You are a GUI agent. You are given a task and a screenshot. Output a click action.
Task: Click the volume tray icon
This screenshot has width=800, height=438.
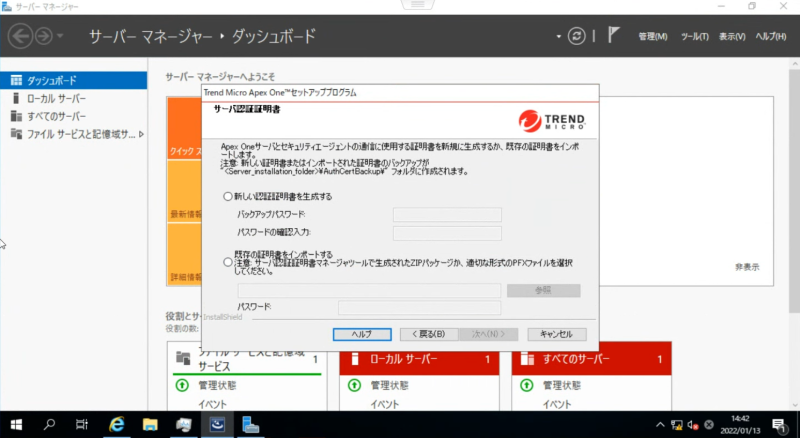tap(692, 425)
